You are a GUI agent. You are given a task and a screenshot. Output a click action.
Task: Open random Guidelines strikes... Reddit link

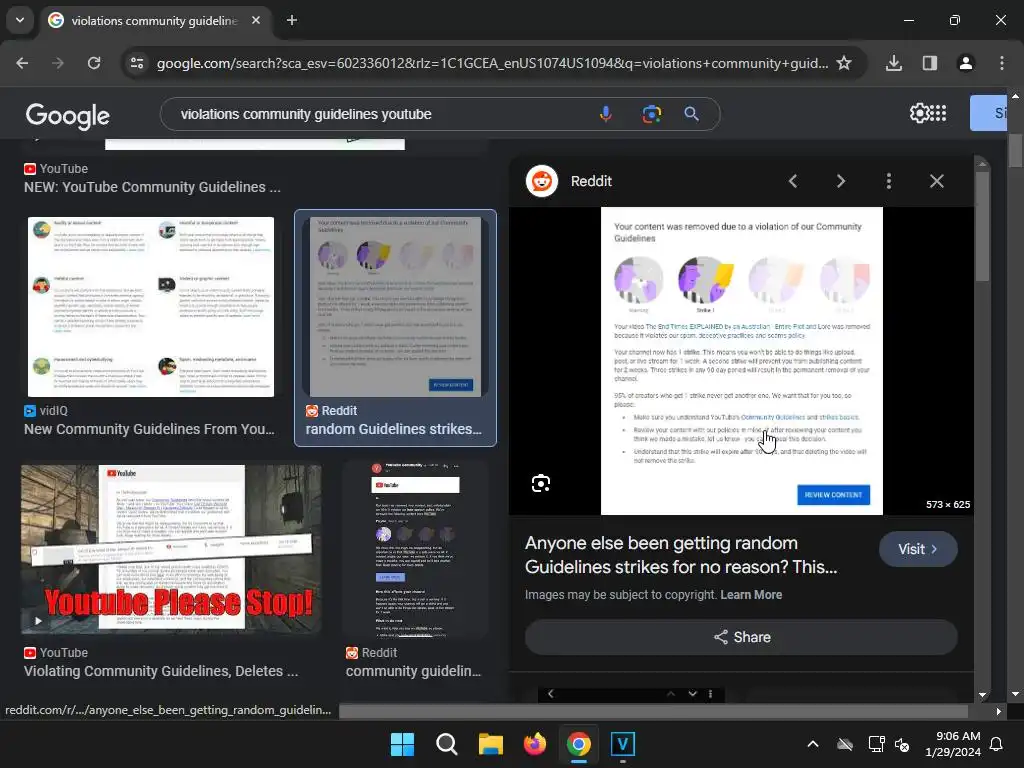(x=393, y=429)
